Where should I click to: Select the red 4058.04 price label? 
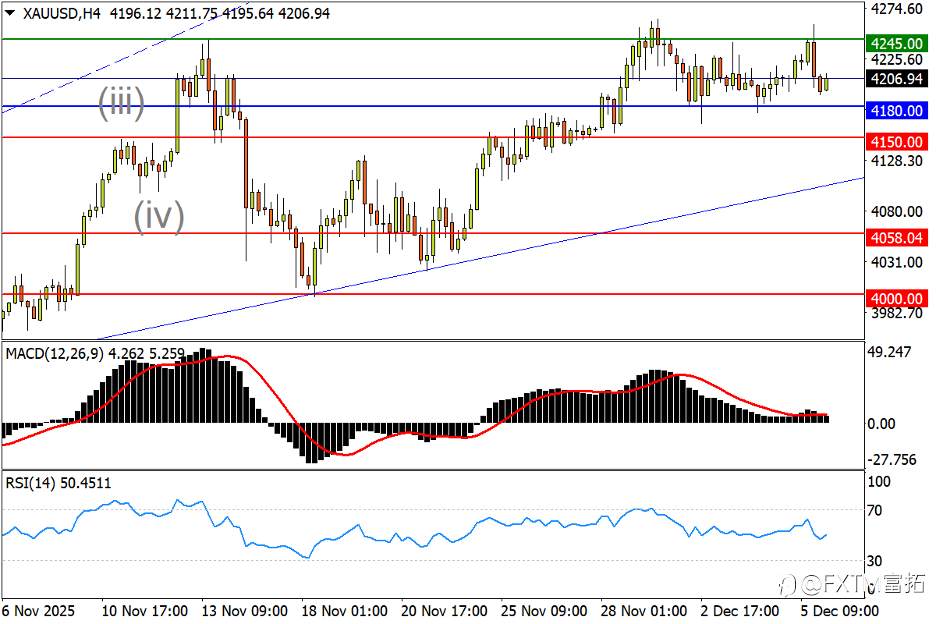[x=896, y=238]
